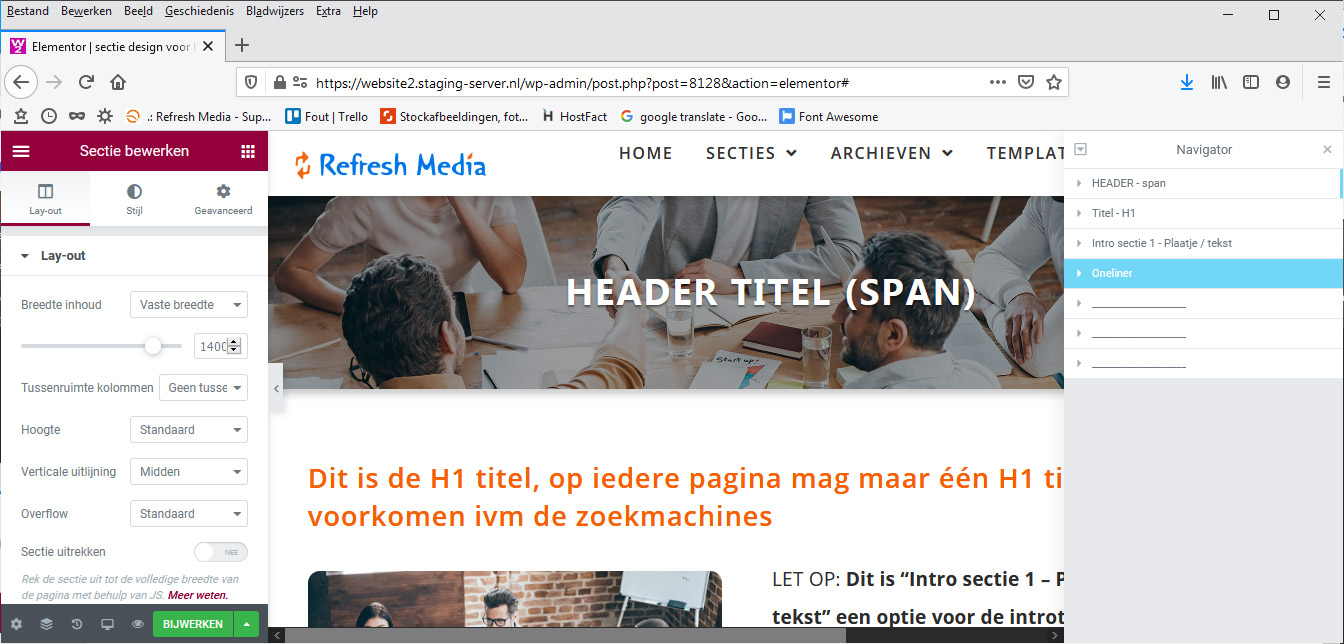1344x644 pixels.
Task: Preview changes with eye icon
Action: pyautogui.click(x=138, y=624)
